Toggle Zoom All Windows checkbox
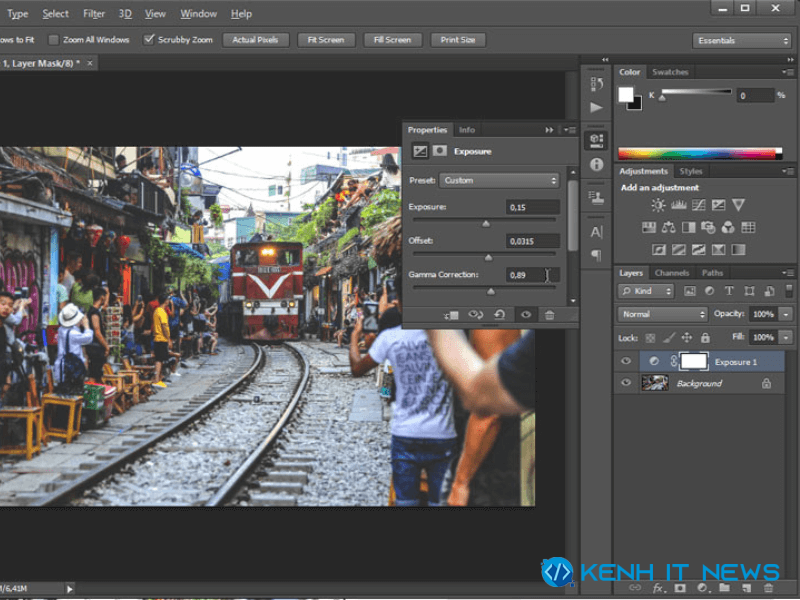Viewport: 800px width, 600px height. pyautogui.click(x=54, y=40)
